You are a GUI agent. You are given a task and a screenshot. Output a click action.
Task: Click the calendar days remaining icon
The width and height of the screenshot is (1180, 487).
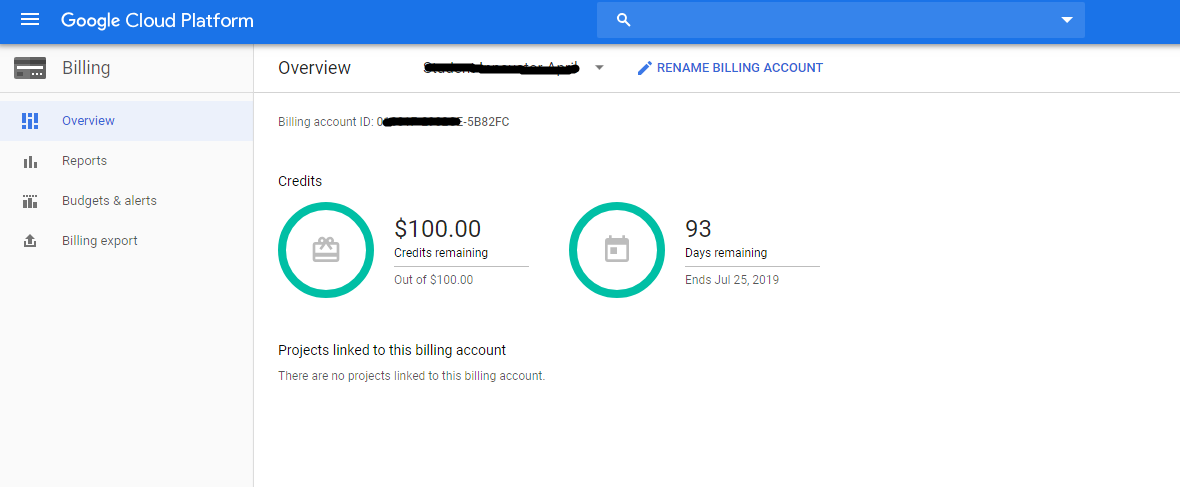(x=616, y=250)
